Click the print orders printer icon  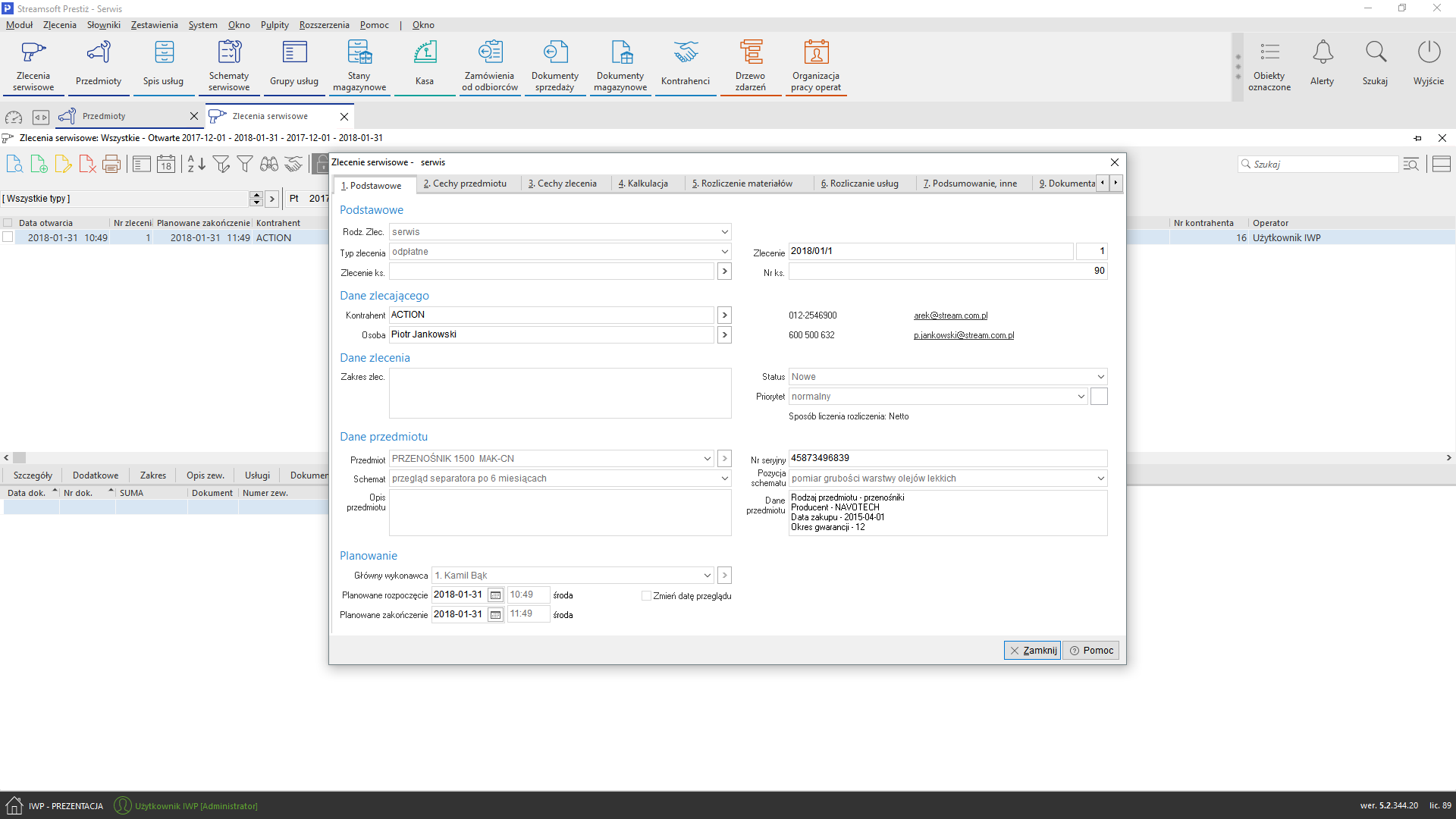111,164
